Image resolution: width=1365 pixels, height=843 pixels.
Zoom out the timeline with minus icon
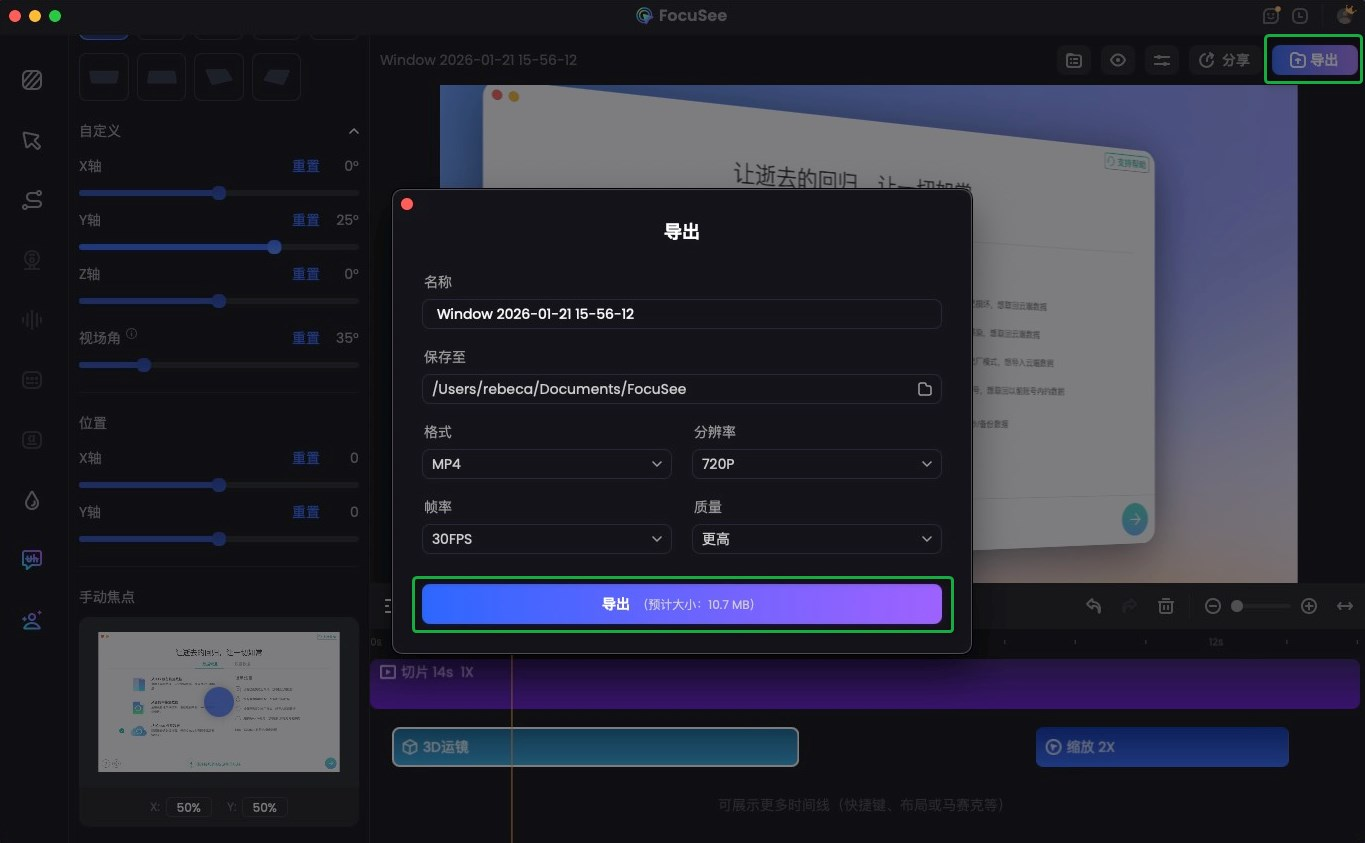tap(1213, 606)
